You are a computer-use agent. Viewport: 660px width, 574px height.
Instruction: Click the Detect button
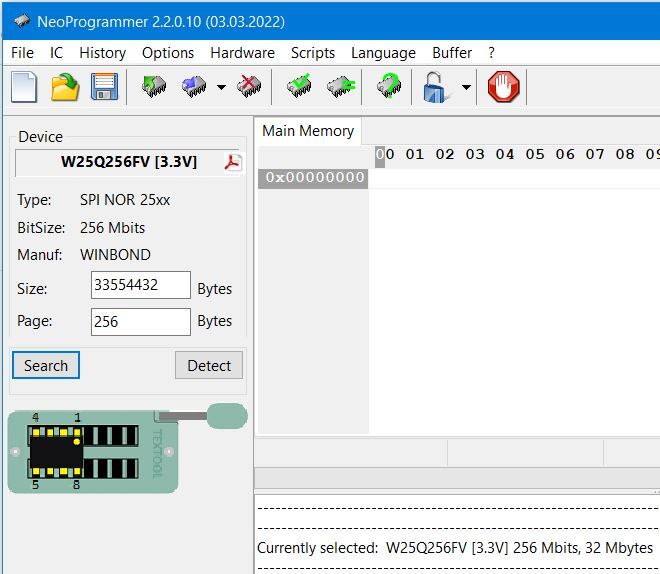click(x=209, y=365)
